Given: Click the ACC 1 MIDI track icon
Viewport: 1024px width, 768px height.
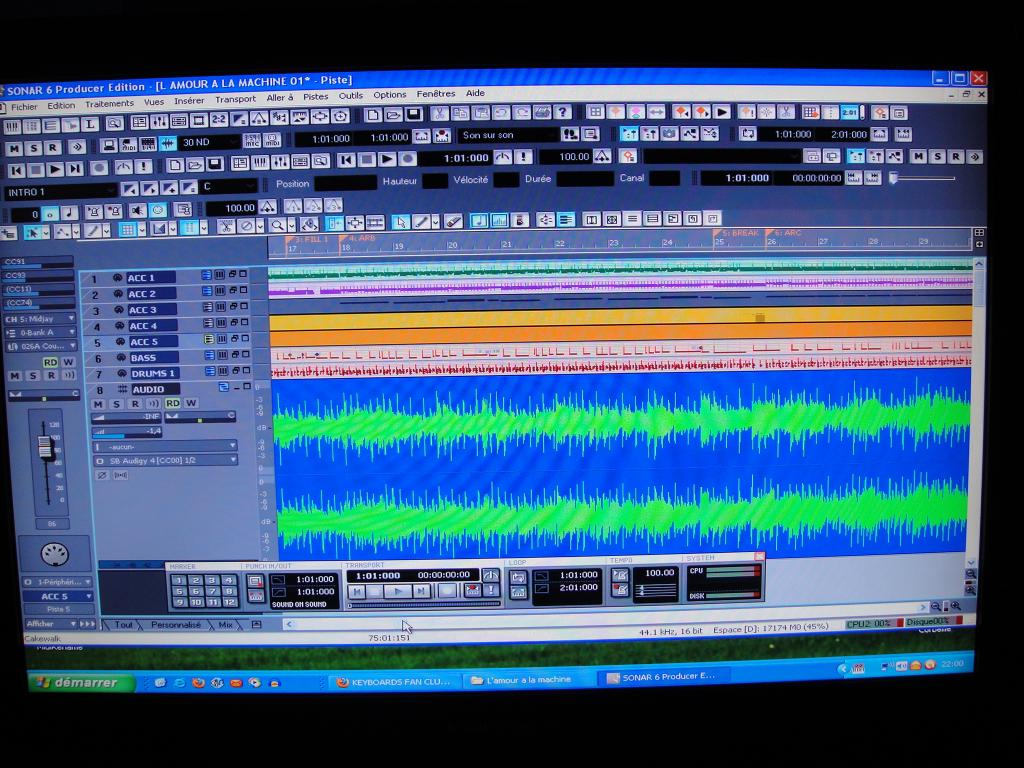Looking at the screenshot, I should (x=118, y=278).
